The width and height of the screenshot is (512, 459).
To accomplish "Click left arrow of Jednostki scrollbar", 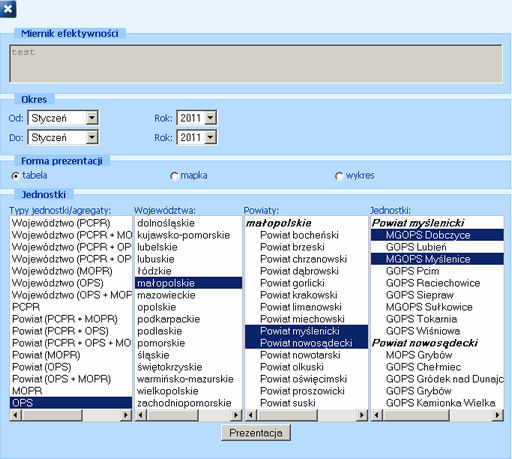I will tap(377, 415).
